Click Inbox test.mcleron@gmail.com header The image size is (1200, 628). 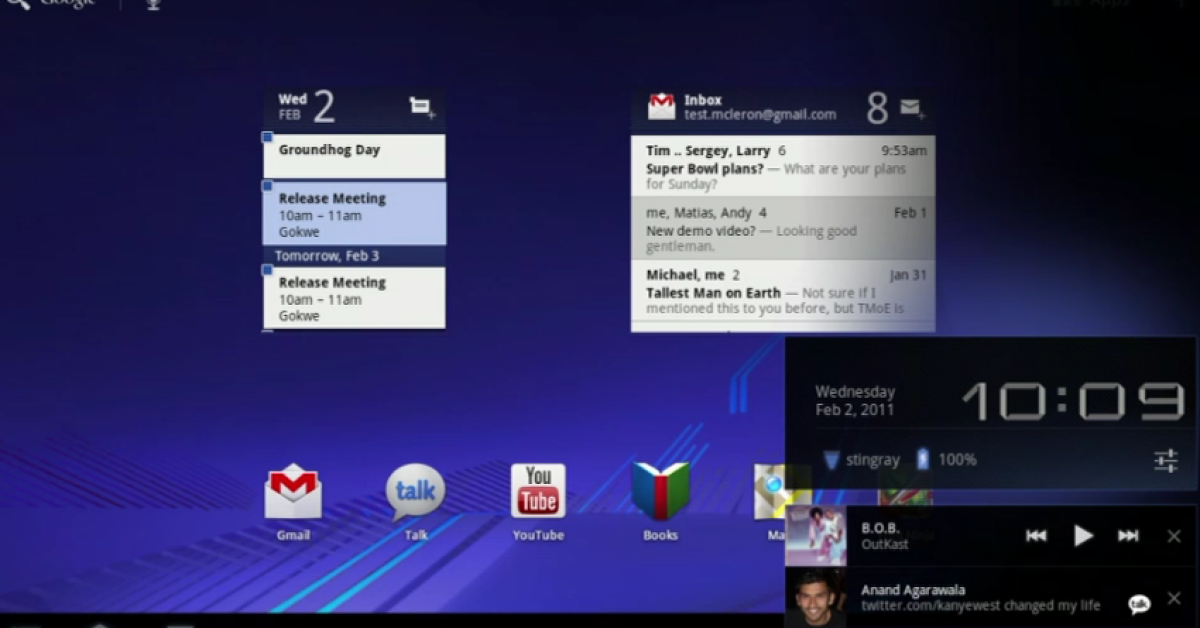(760, 107)
